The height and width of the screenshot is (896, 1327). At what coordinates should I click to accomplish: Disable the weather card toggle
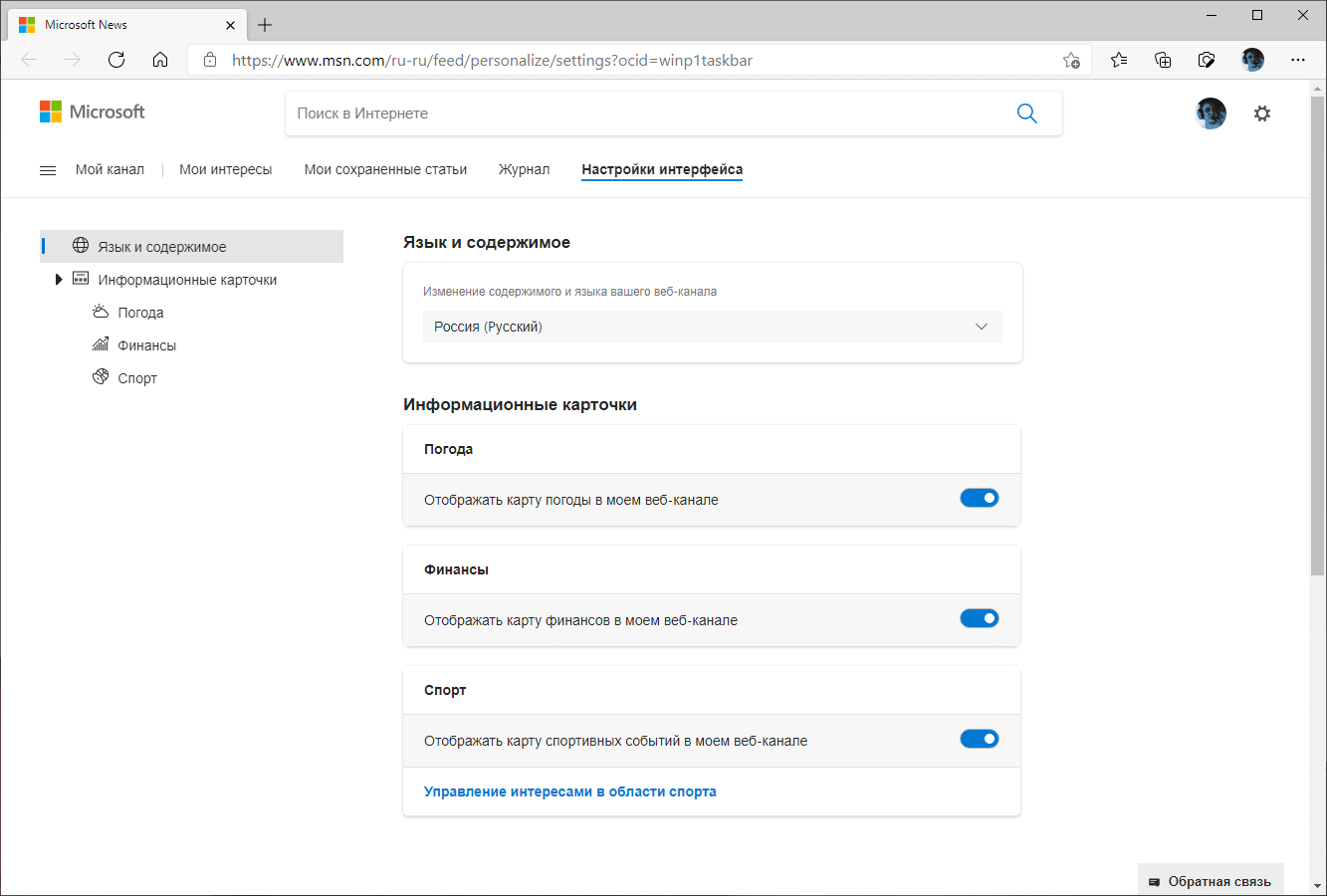[979, 498]
